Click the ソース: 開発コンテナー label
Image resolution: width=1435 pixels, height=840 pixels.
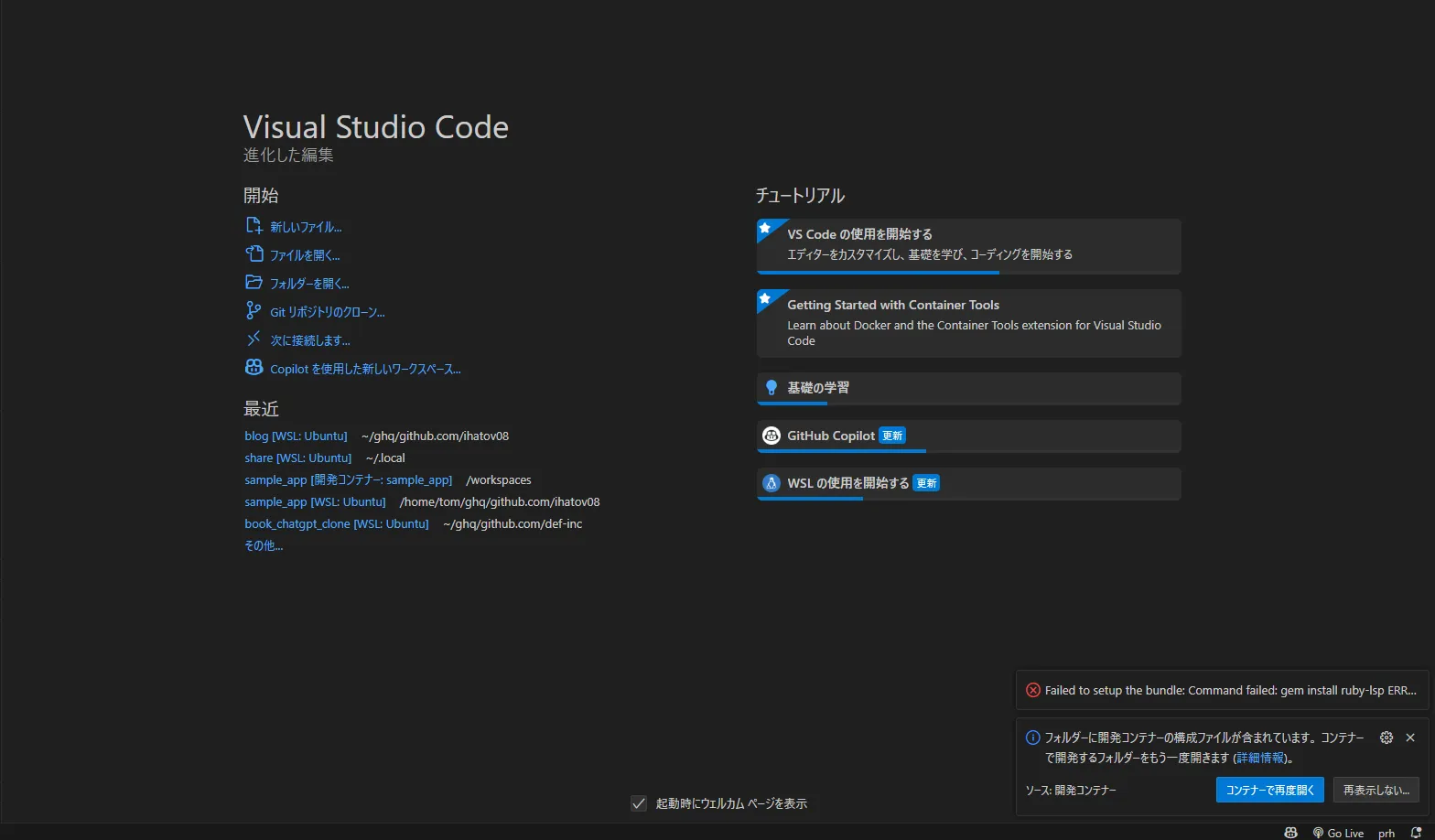coord(1071,790)
